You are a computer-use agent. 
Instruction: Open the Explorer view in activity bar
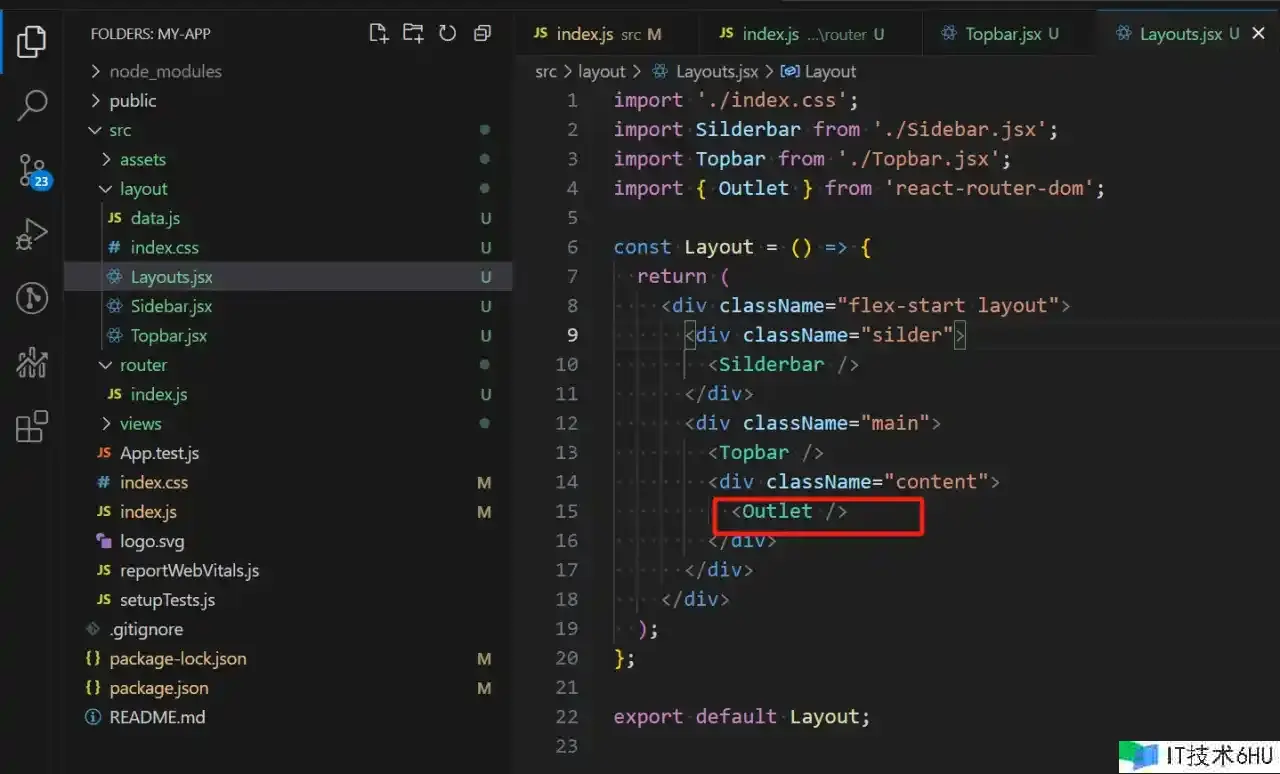click(x=32, y=41)
